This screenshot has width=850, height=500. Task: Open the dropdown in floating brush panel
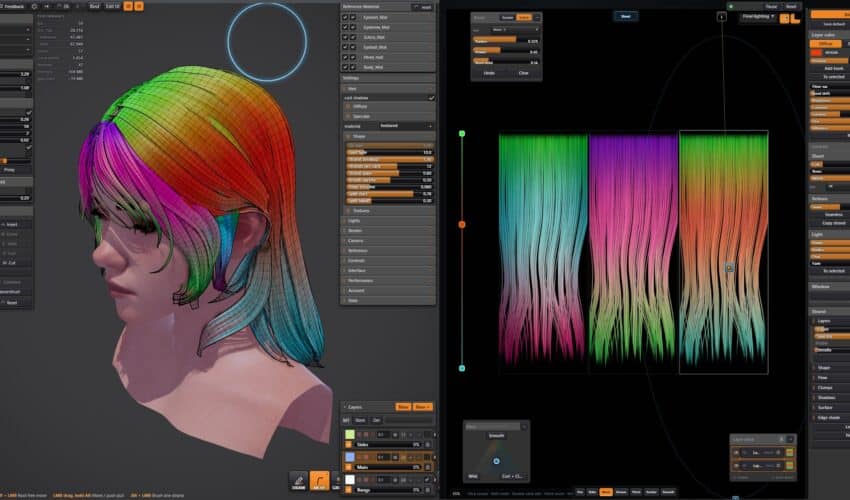click(x=514, y=30)
